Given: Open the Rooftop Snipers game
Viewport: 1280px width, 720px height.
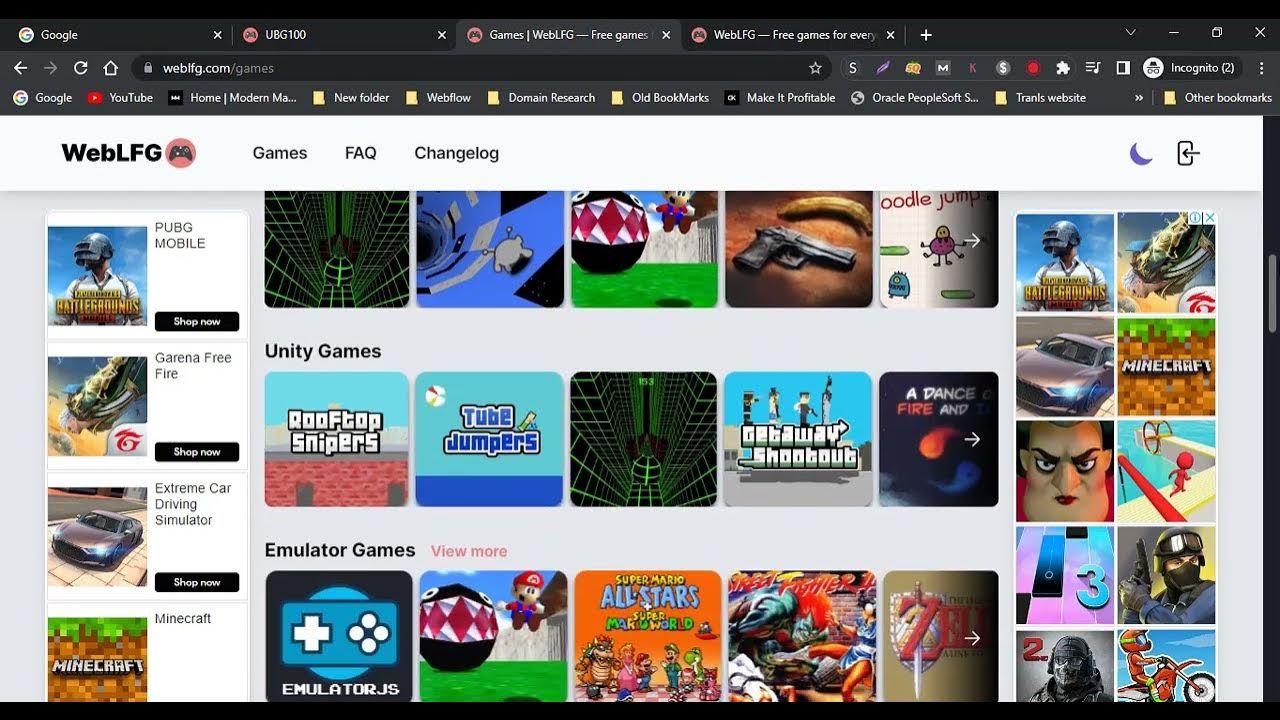Looking at the screenshot, I should (336, 439).
